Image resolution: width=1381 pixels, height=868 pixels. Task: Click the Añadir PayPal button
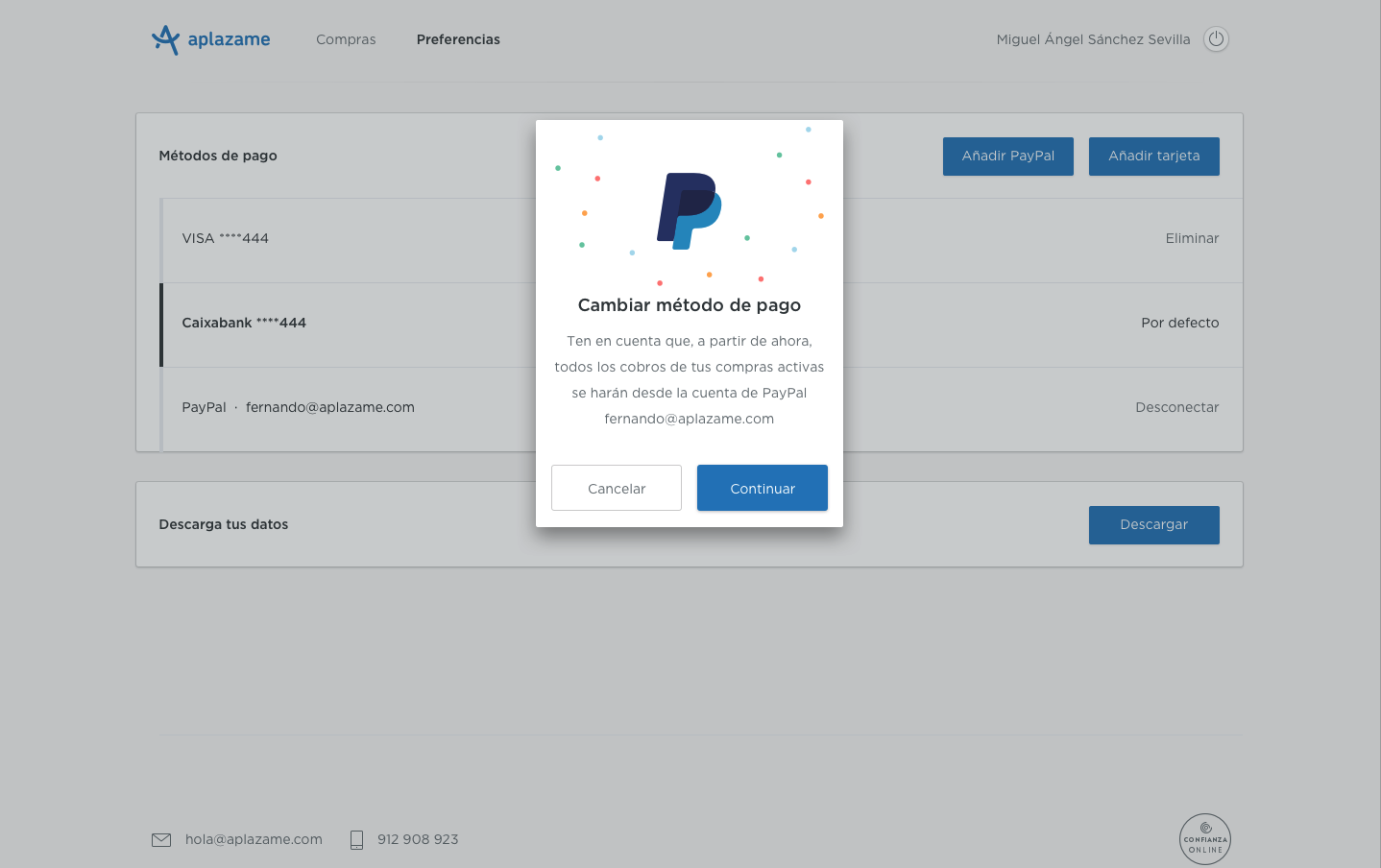pyautogui.click(x=1008, y=157)
